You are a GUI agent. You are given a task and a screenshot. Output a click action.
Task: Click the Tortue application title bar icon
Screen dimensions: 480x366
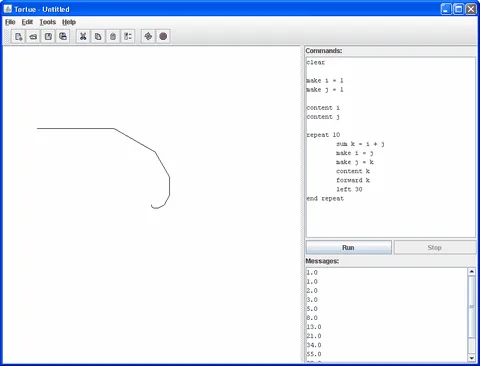pos(8,9)
